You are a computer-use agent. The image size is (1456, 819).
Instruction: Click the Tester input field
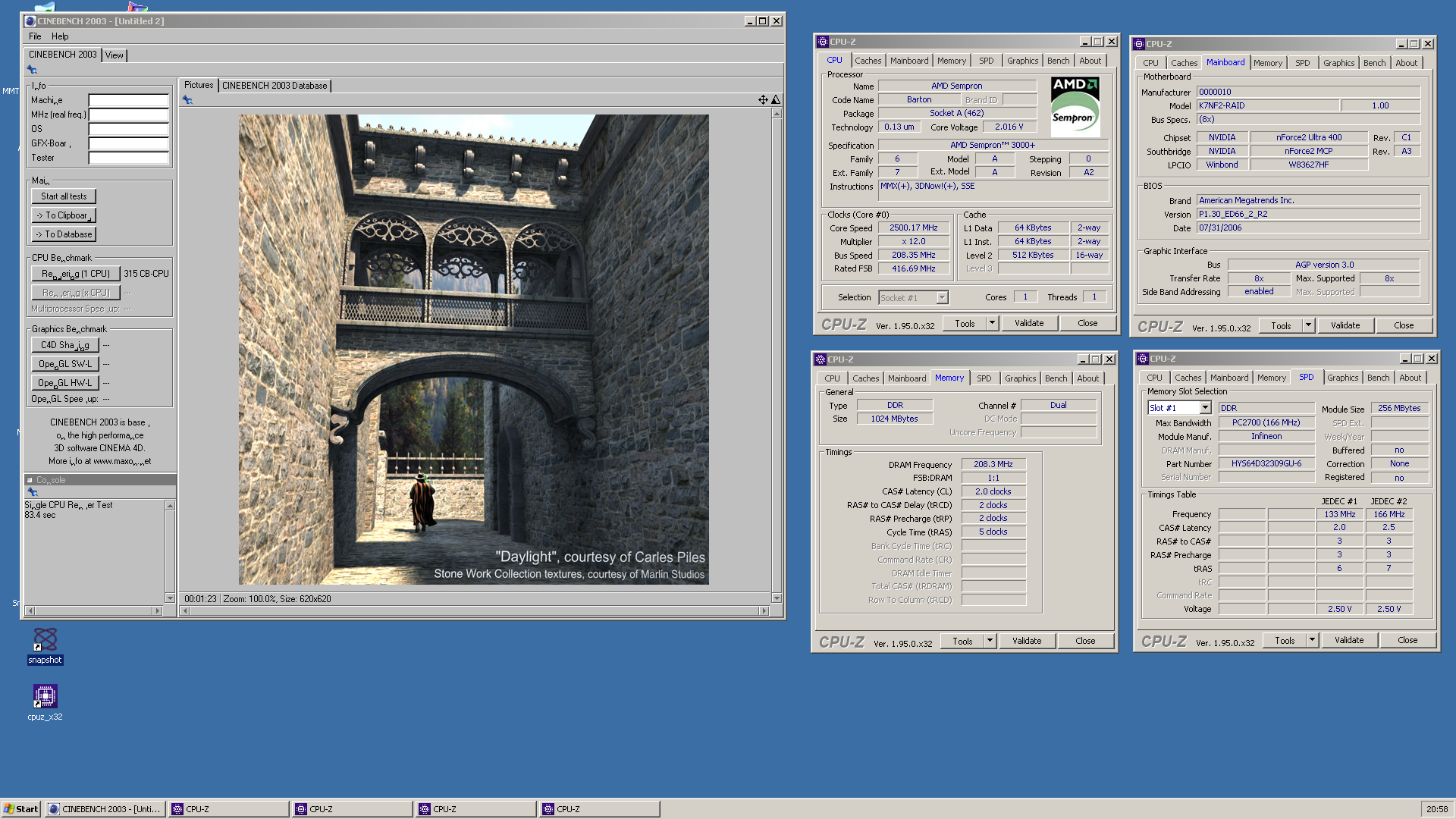coord(128,158)
